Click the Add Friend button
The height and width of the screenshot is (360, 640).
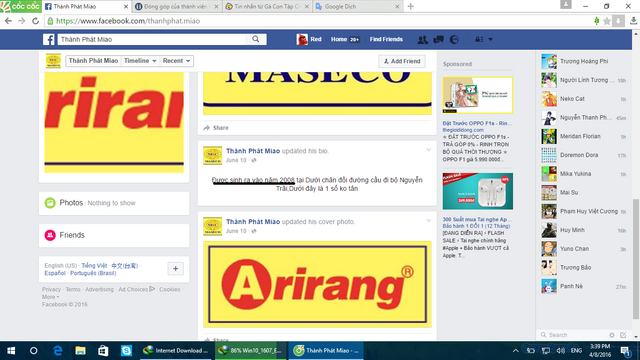402,61
